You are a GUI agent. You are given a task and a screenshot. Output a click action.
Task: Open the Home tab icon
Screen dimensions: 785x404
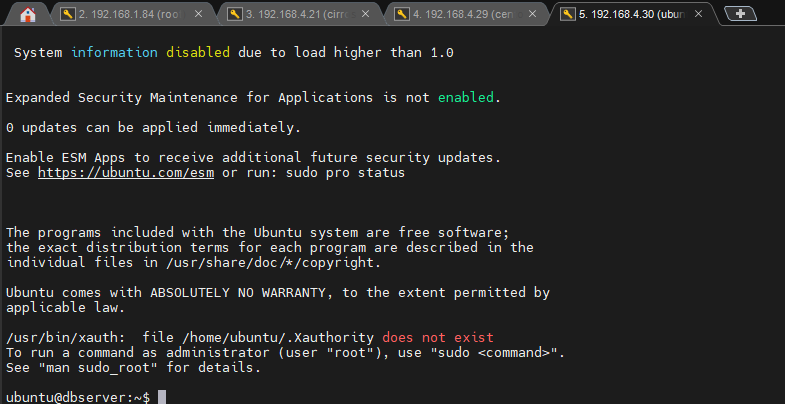click(28, 15)
